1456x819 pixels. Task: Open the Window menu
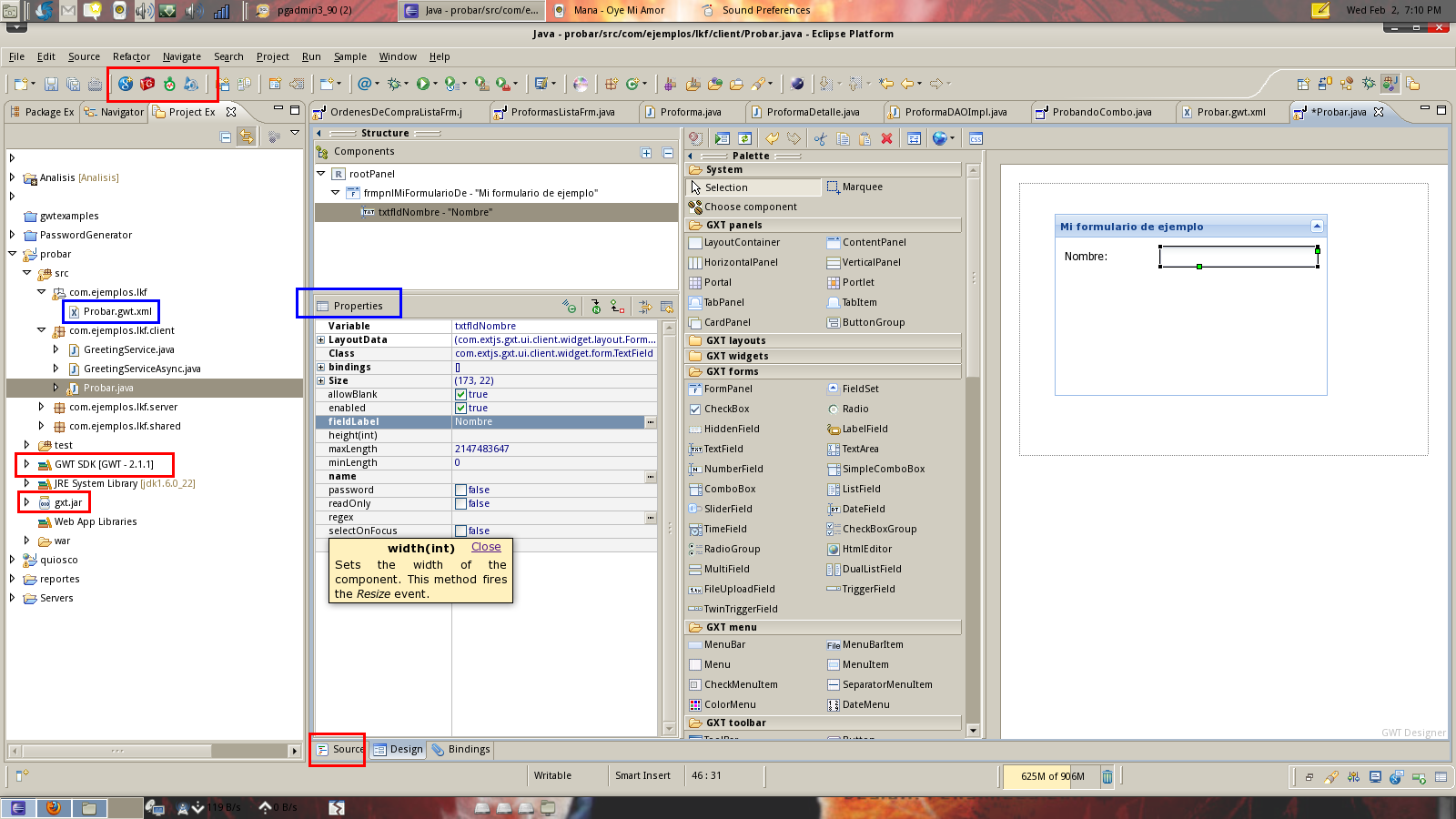[x=397, y=56]
